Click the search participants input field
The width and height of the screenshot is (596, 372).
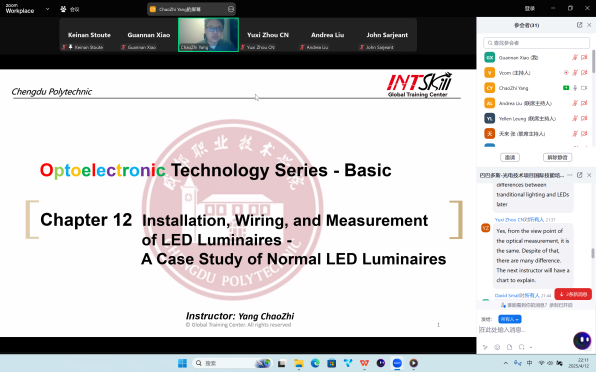536,43
